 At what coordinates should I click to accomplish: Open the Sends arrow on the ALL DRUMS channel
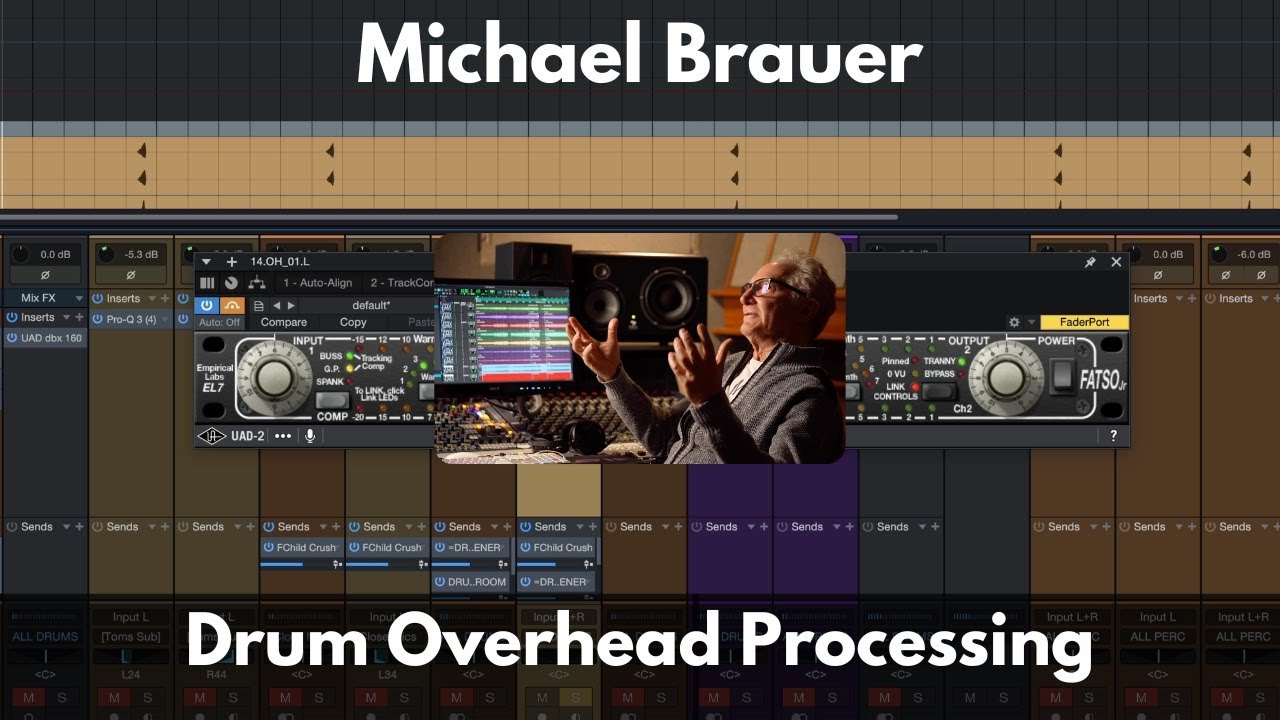click(66, 526)
